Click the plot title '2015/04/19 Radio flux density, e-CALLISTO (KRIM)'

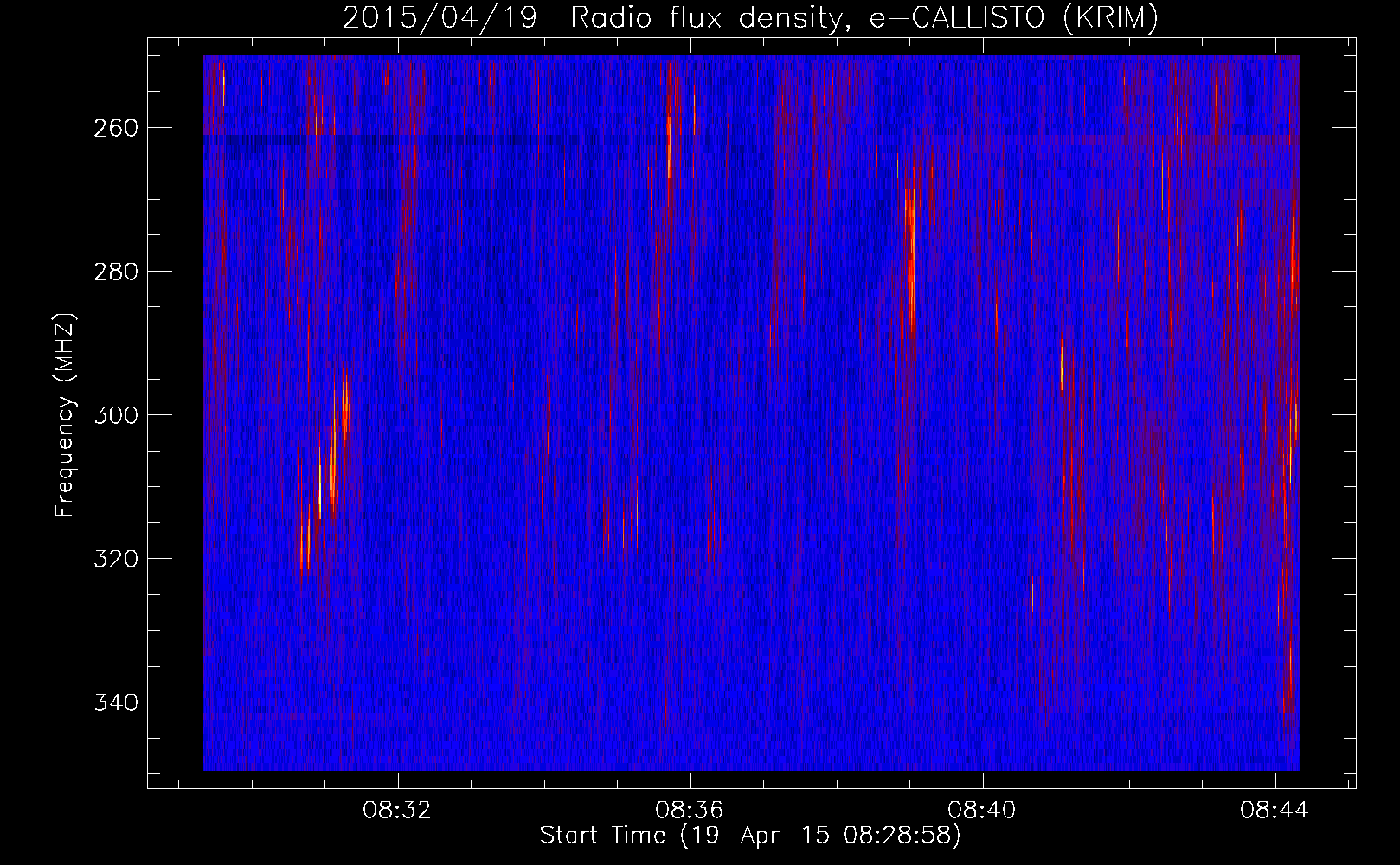(x=750, y=17)
